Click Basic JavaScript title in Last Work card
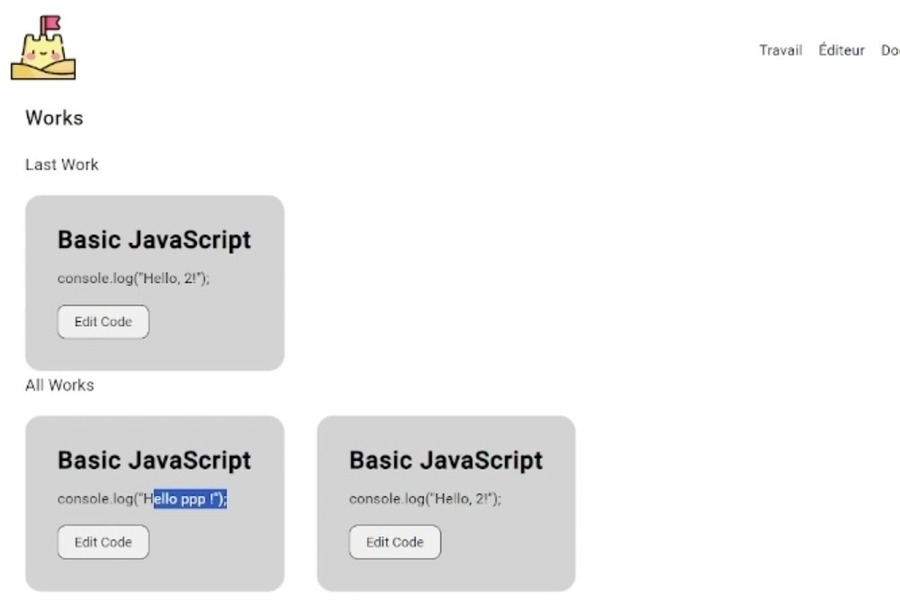This screenshot has width=900, height=604. (154, 240)
